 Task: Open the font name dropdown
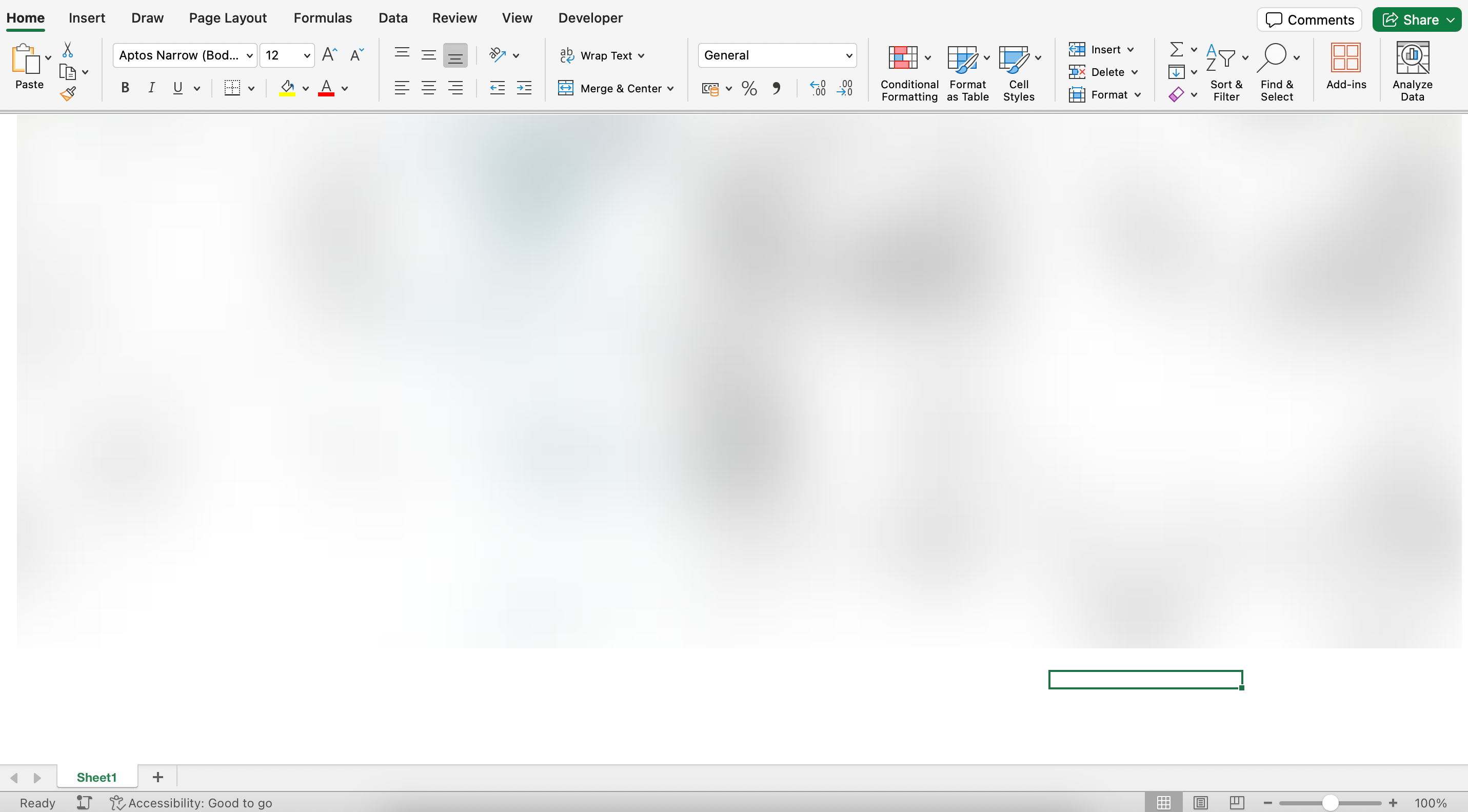[x=249, y=56]
